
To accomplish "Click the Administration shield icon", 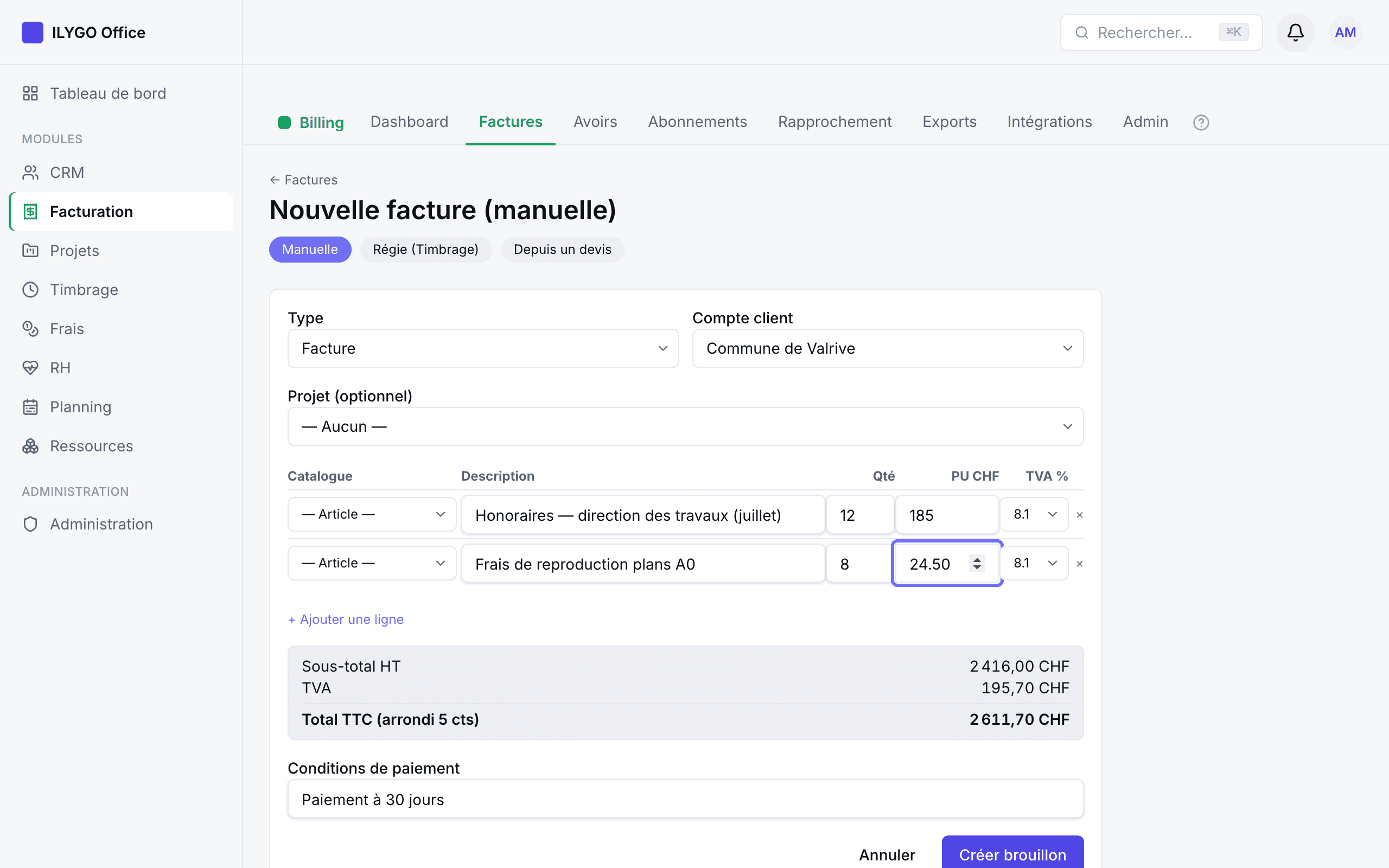I will 30,524.
